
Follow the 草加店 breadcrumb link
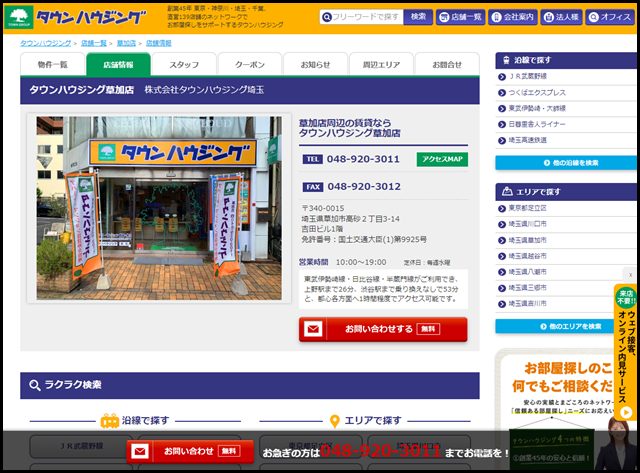tap(126, 43)
